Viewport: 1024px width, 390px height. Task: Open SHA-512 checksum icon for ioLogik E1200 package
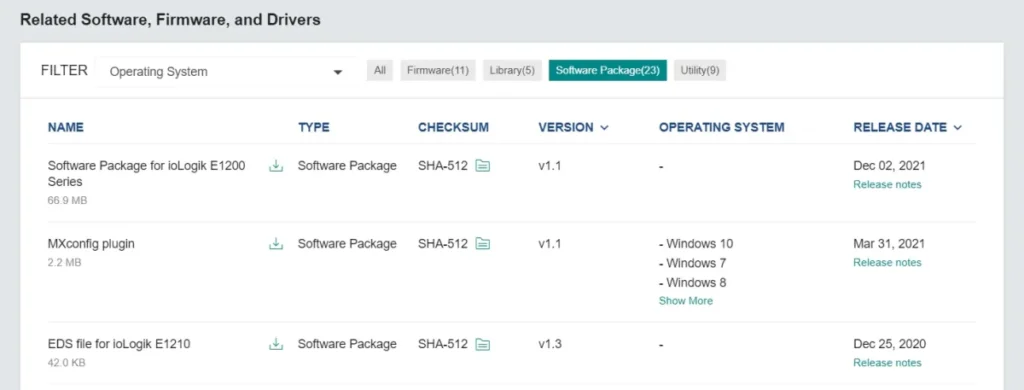[x=483, y=166]
